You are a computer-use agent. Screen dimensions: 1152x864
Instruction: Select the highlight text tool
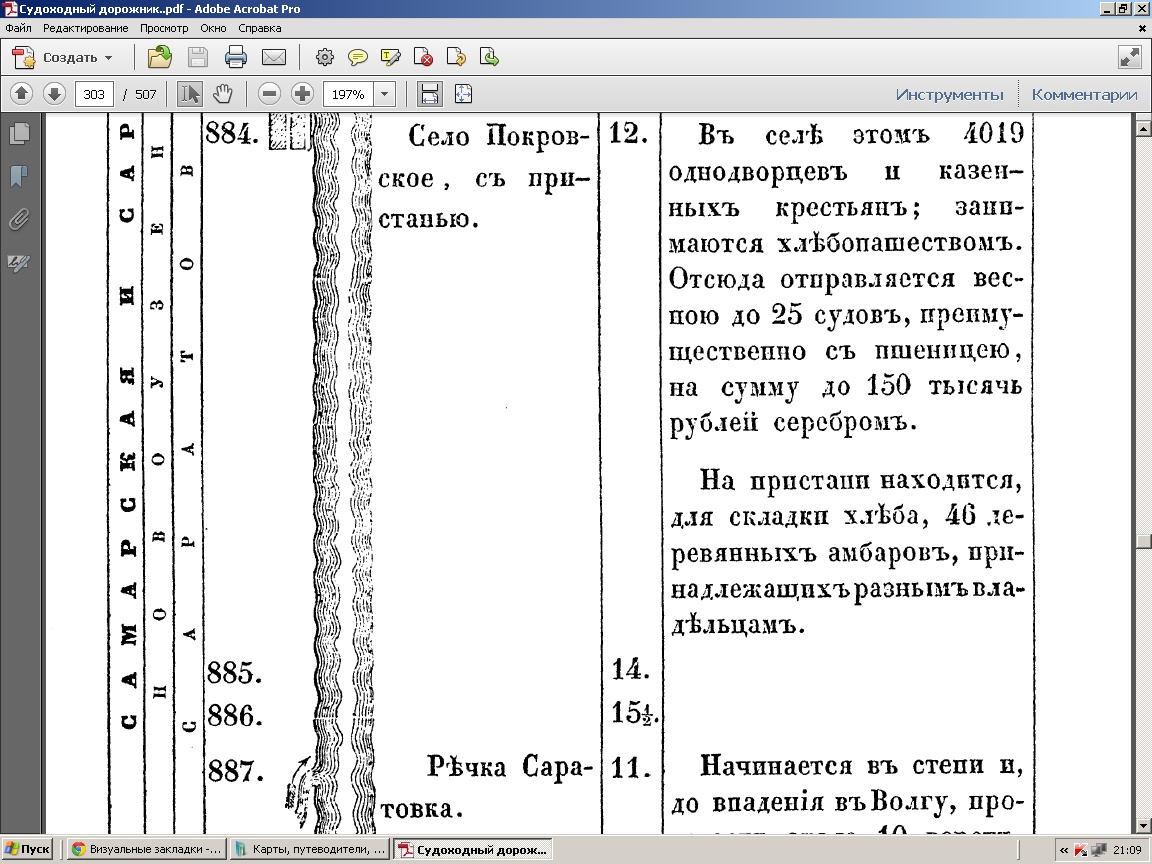(x=391, y=57)
